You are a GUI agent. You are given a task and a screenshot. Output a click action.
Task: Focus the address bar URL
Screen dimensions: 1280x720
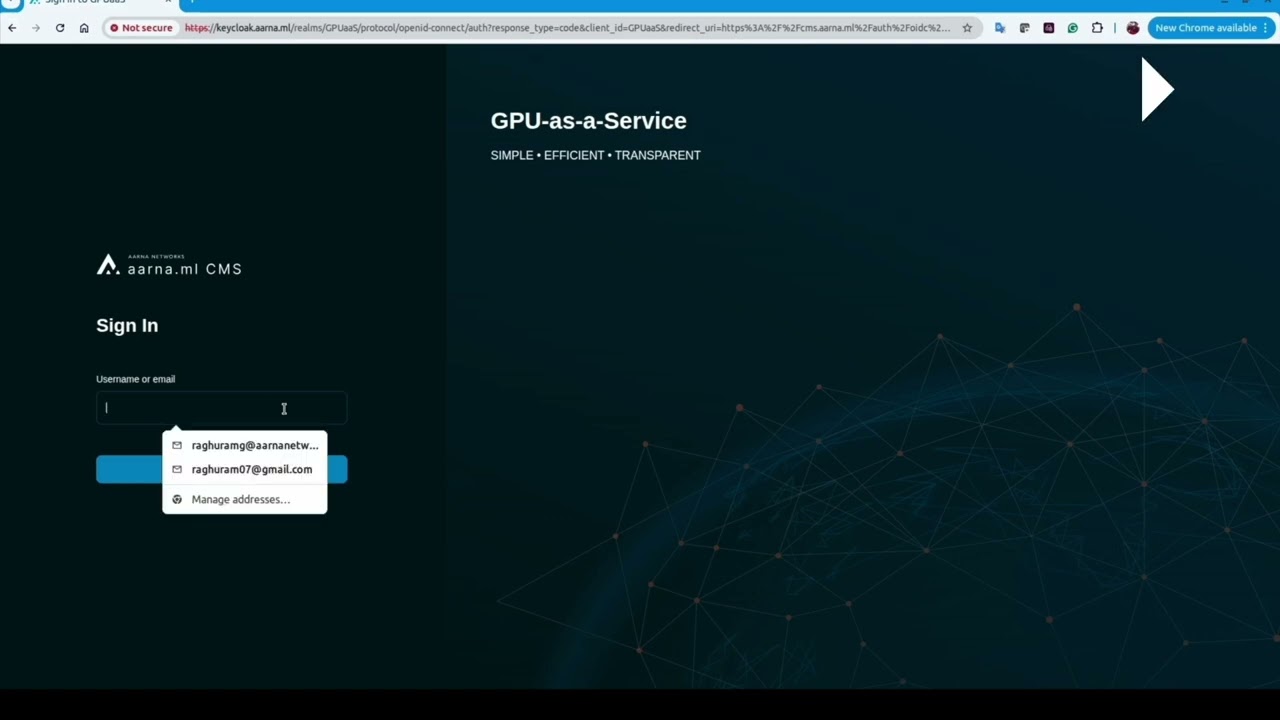click(567, 28)
